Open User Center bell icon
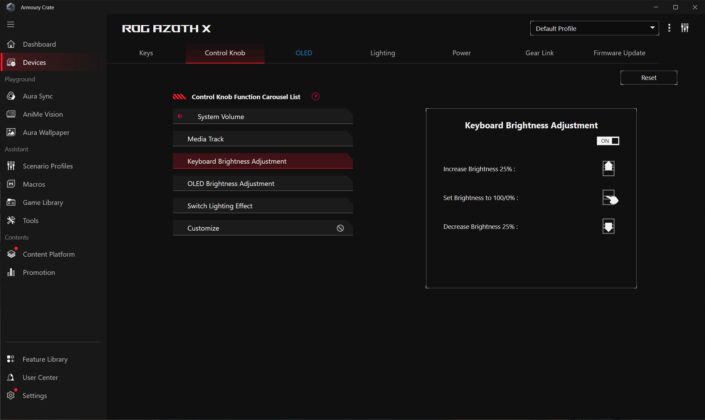 11,377
